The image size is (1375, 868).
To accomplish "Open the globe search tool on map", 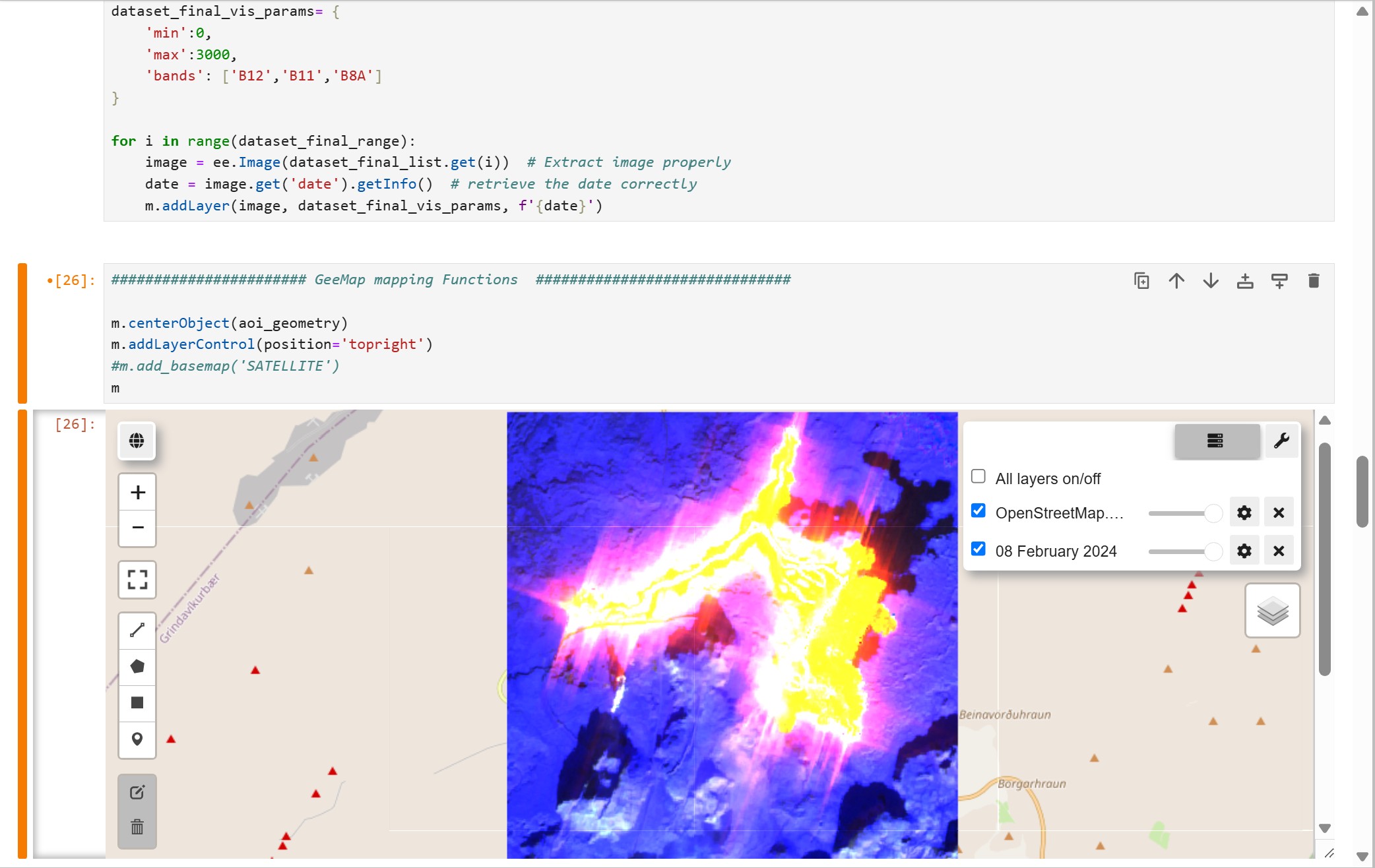I will (x=137, y=441).
